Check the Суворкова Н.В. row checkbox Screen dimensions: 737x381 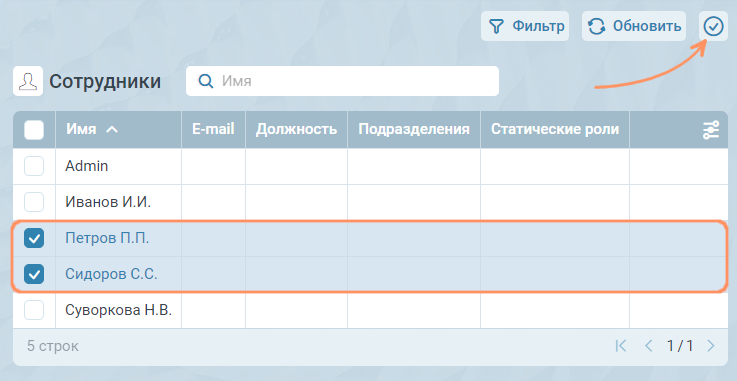(x=34, y=310)
